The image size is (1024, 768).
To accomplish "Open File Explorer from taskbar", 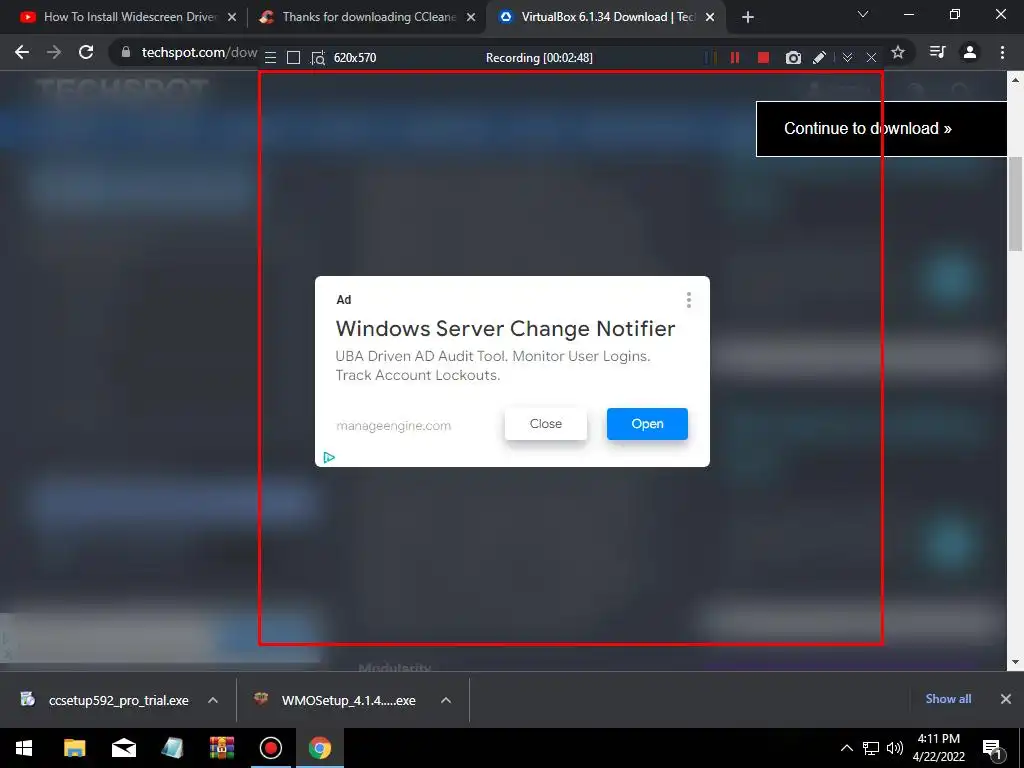I will (x=74, y=748).
